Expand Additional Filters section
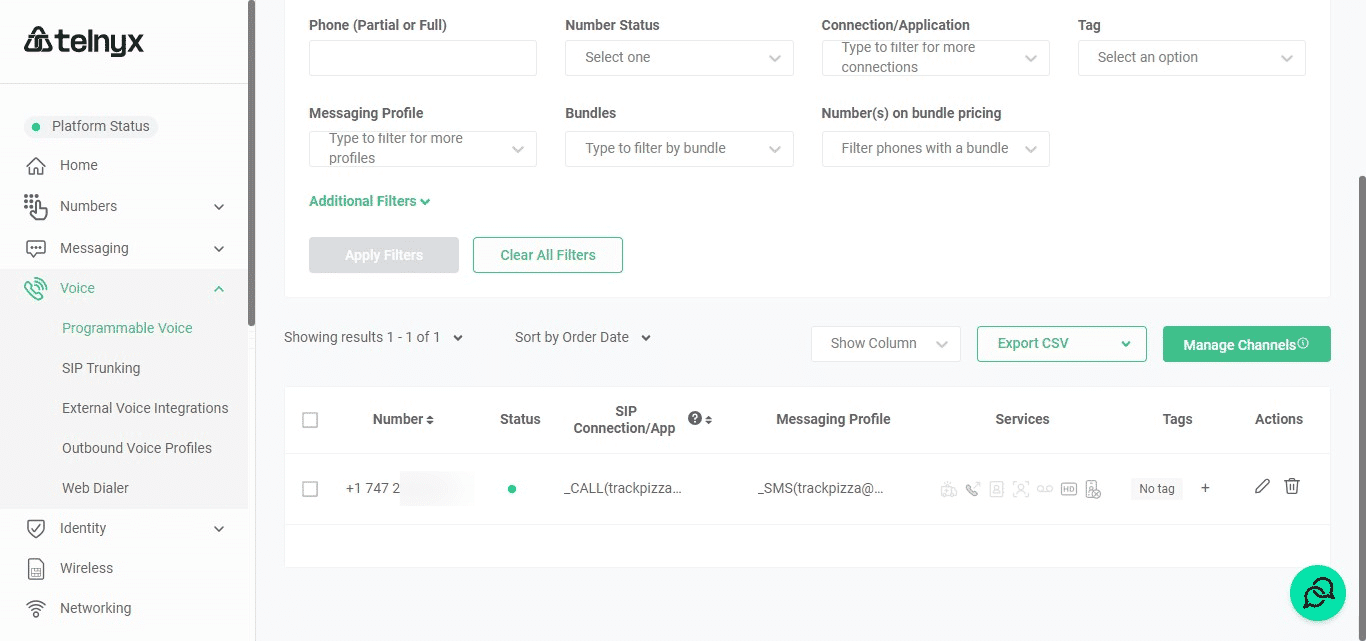1366x641 pixels. point(369,201)
